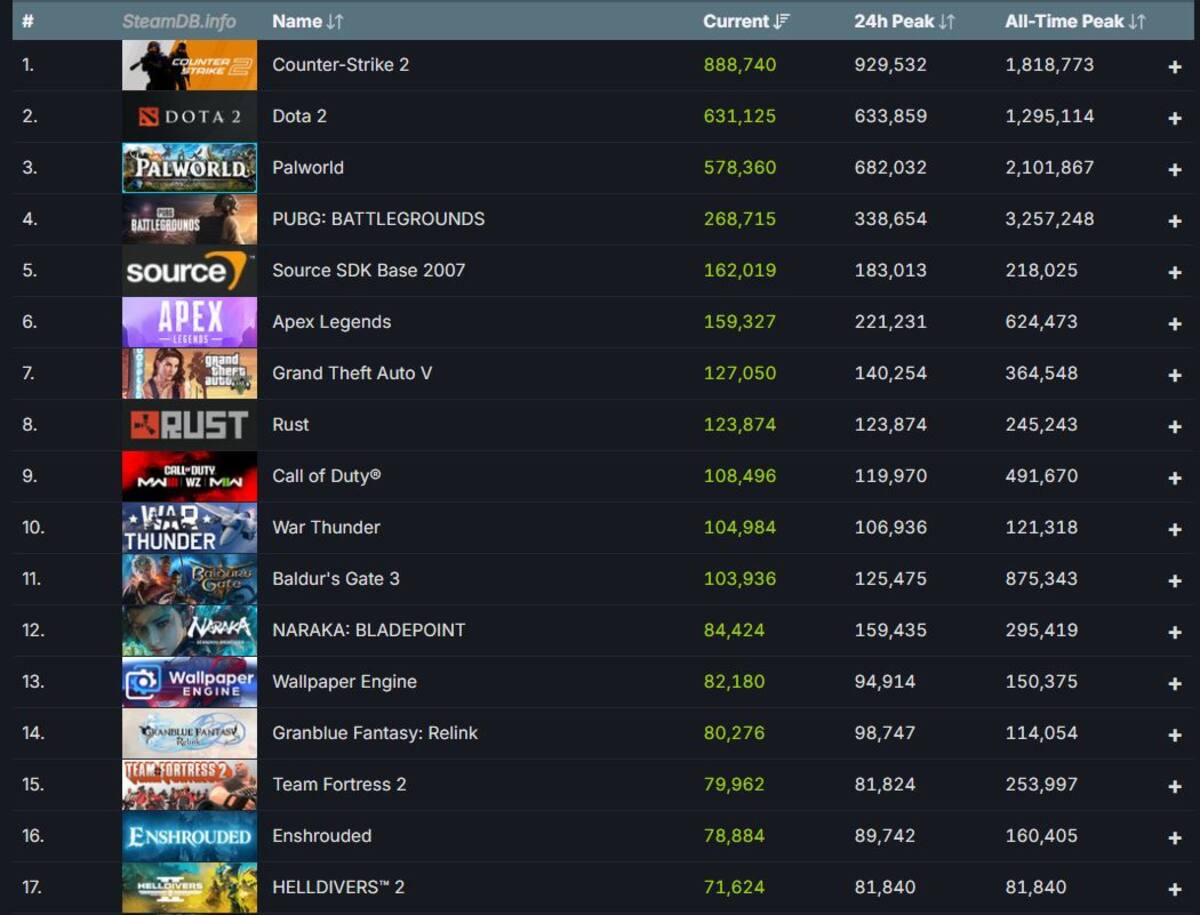Click plus icon on Baldur's Gate 3 row

click(x=1175, y=580)
